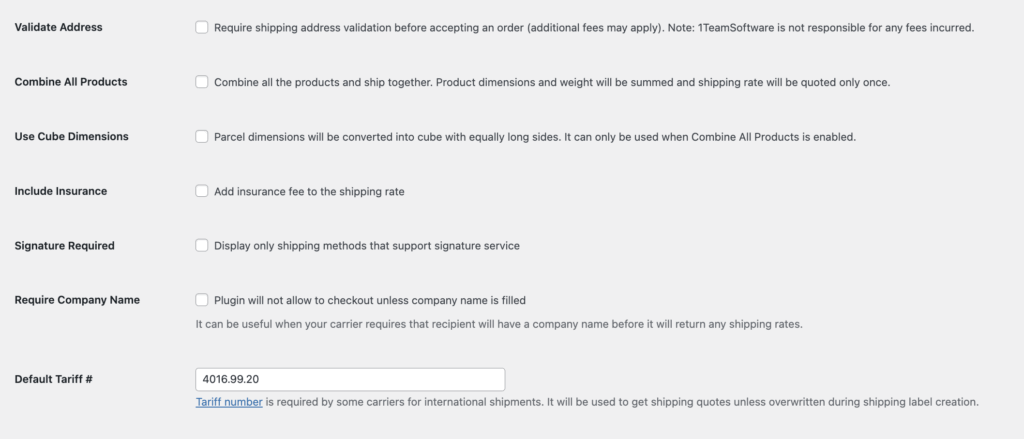Check the Use Cube Dimensions box
Image resolution: width=1024 pixels, height=439 pixels.
(x=202, y=136)
